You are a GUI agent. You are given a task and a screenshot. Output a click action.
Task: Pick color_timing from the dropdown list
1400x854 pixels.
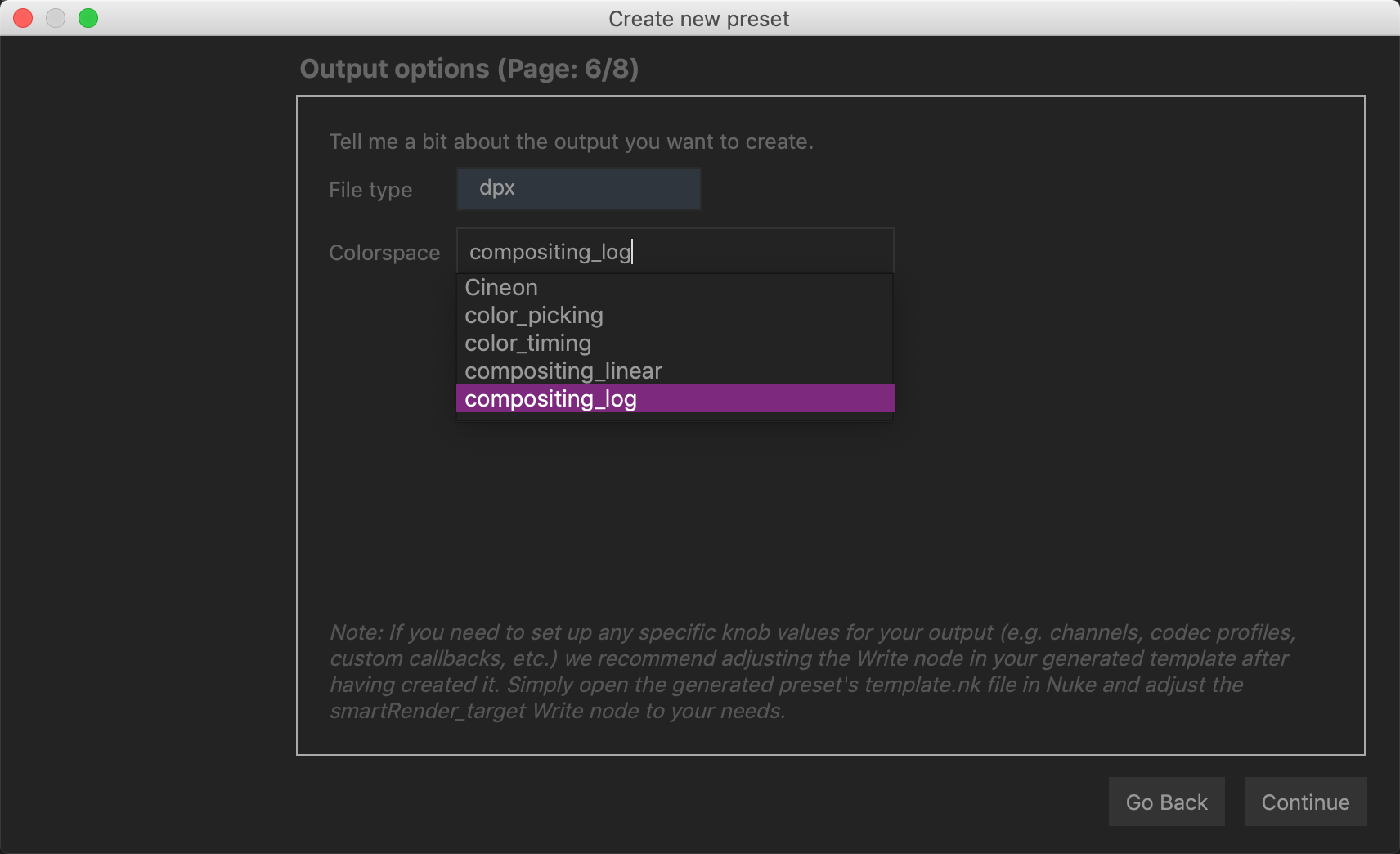pyautogui.click(x=527, y=344)
